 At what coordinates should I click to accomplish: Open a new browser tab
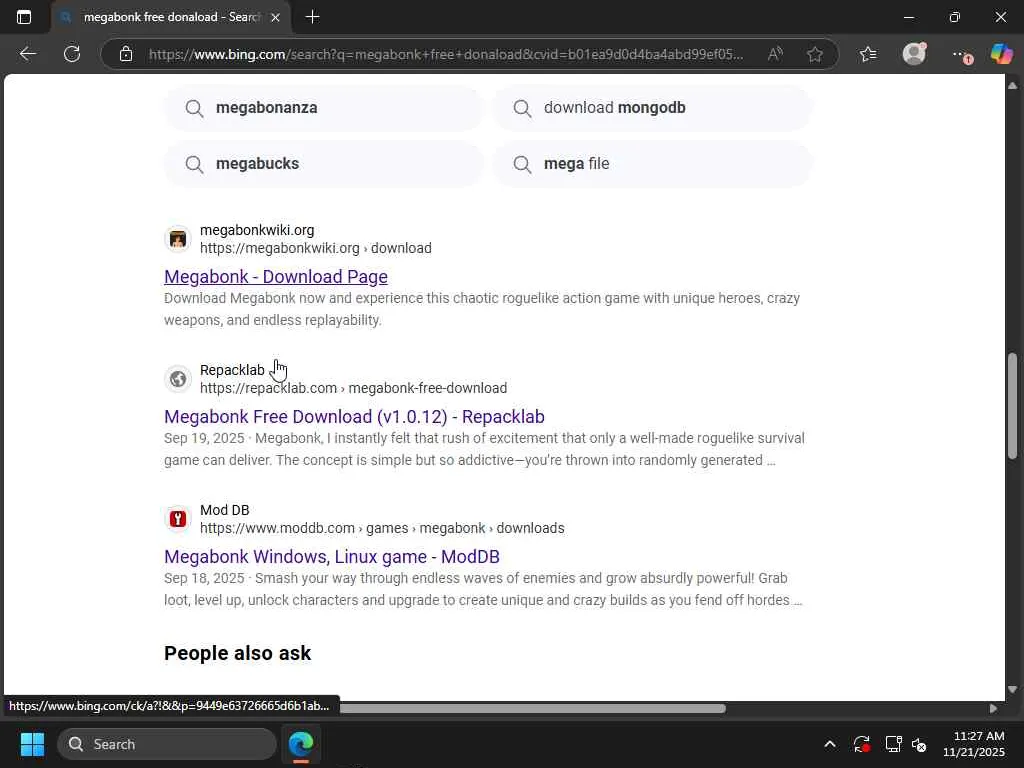(x=312, y=17)
